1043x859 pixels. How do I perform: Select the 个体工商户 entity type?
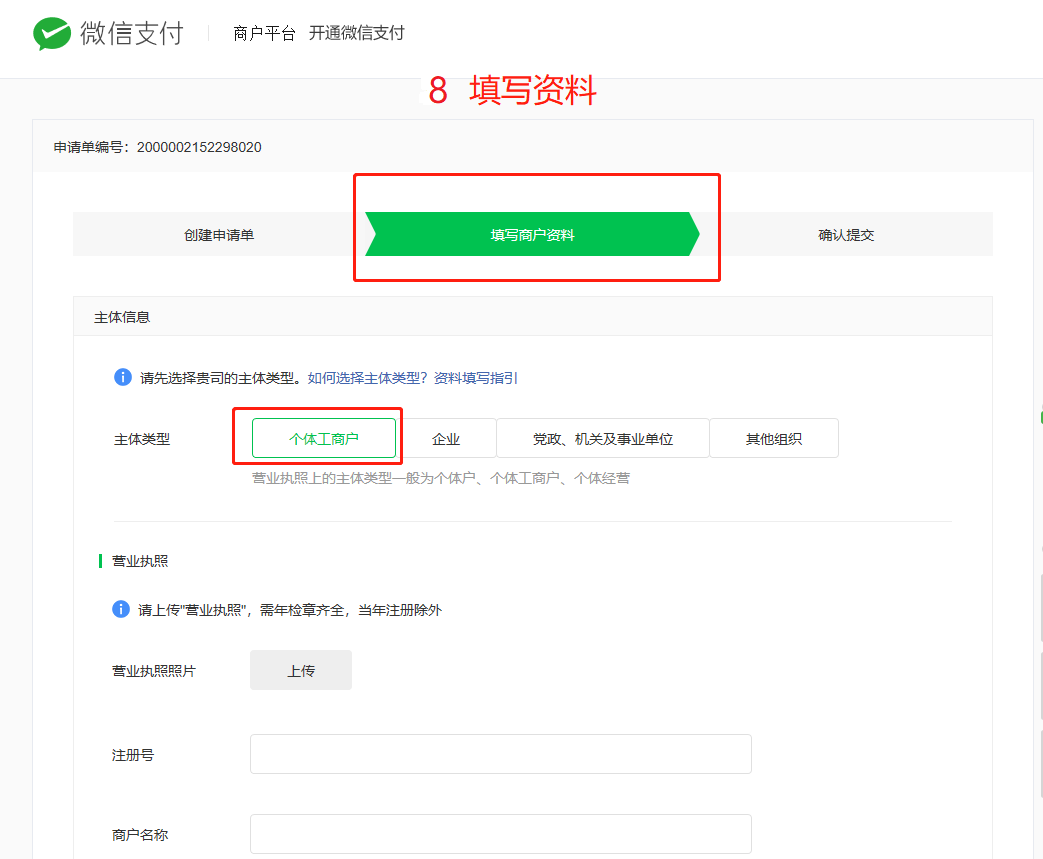pos(323,438)
